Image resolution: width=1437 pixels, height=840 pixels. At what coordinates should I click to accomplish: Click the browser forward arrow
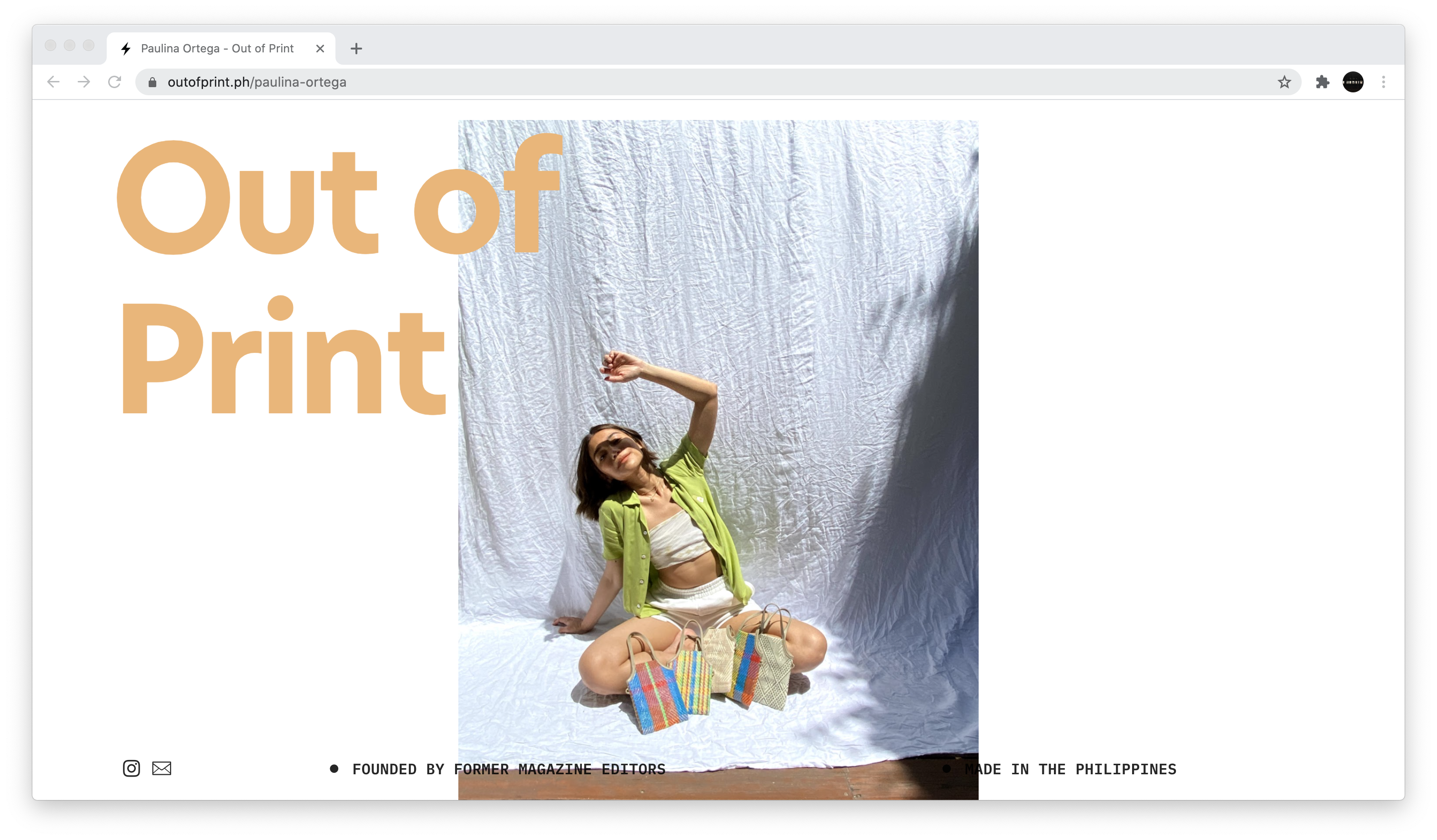[x=84, y=82]
